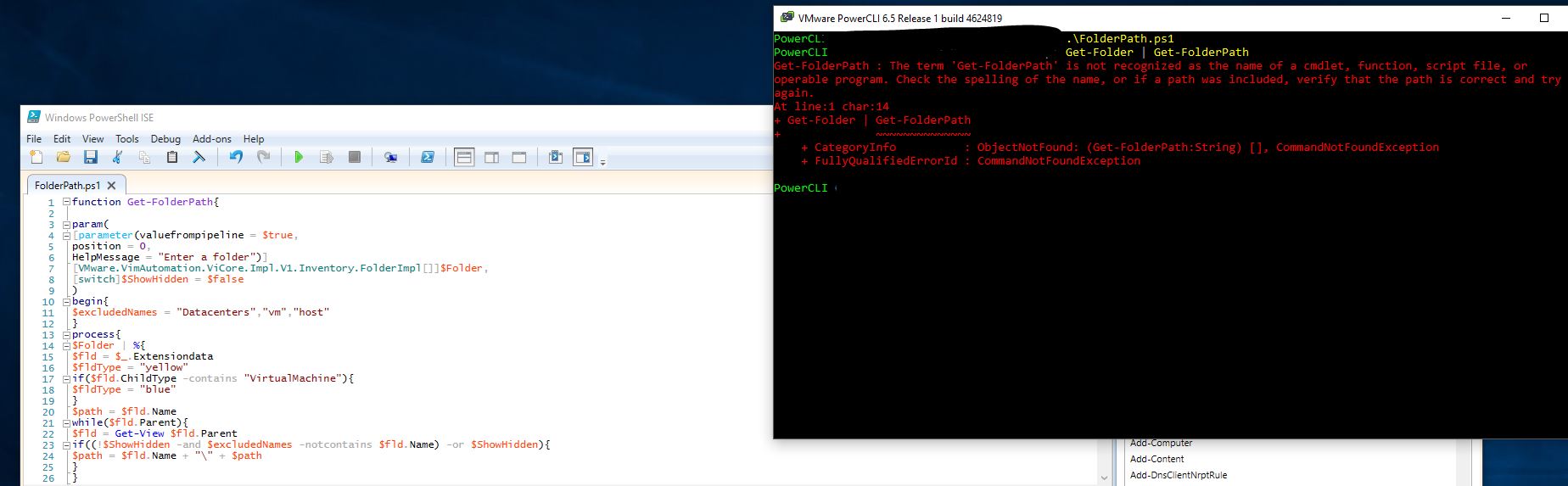Click the CommandNotFoundException FullyQualifiedErrorId line
1568x486 pixels.
click(971, 161)
